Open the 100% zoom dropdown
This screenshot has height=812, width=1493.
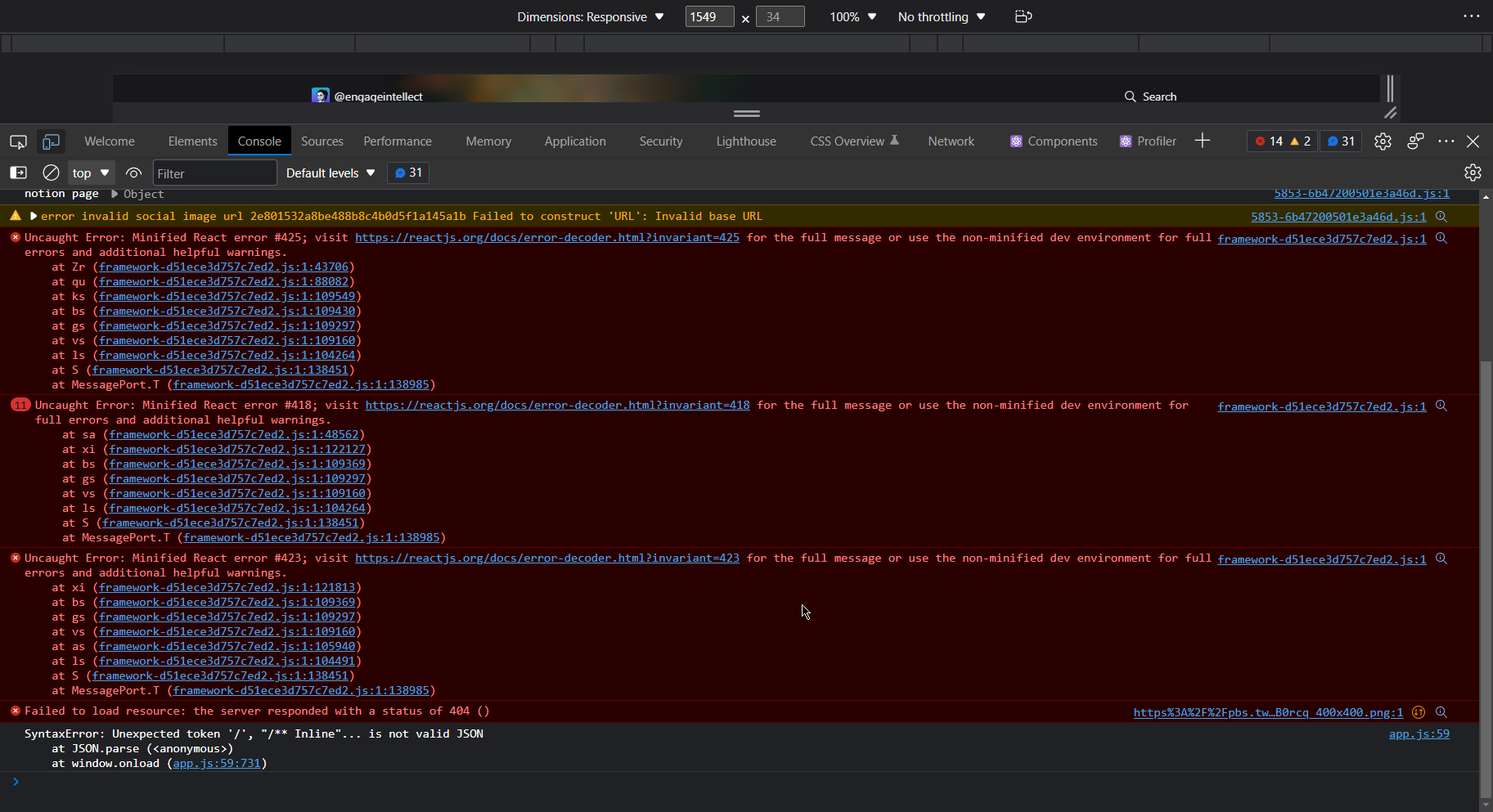[852, 16]
